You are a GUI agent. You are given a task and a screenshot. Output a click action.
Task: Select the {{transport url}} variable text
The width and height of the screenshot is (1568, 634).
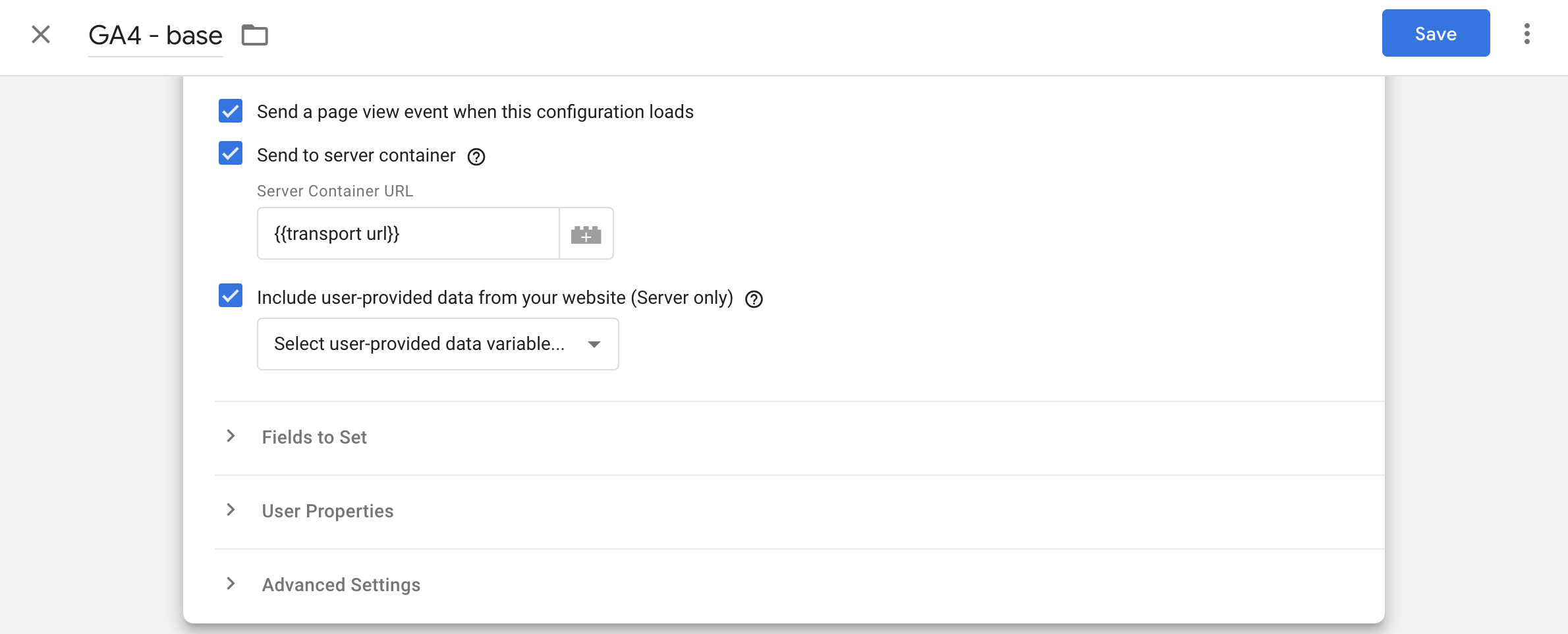point(336,233)
